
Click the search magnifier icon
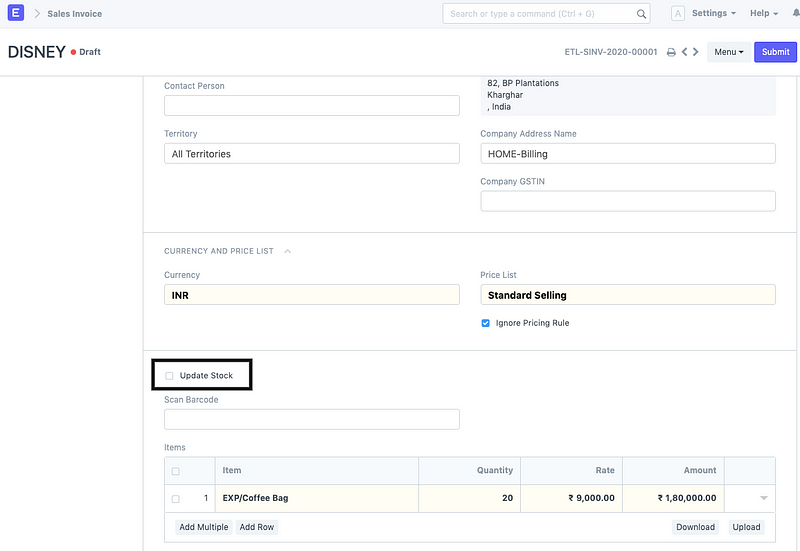(x=641, y=14)
